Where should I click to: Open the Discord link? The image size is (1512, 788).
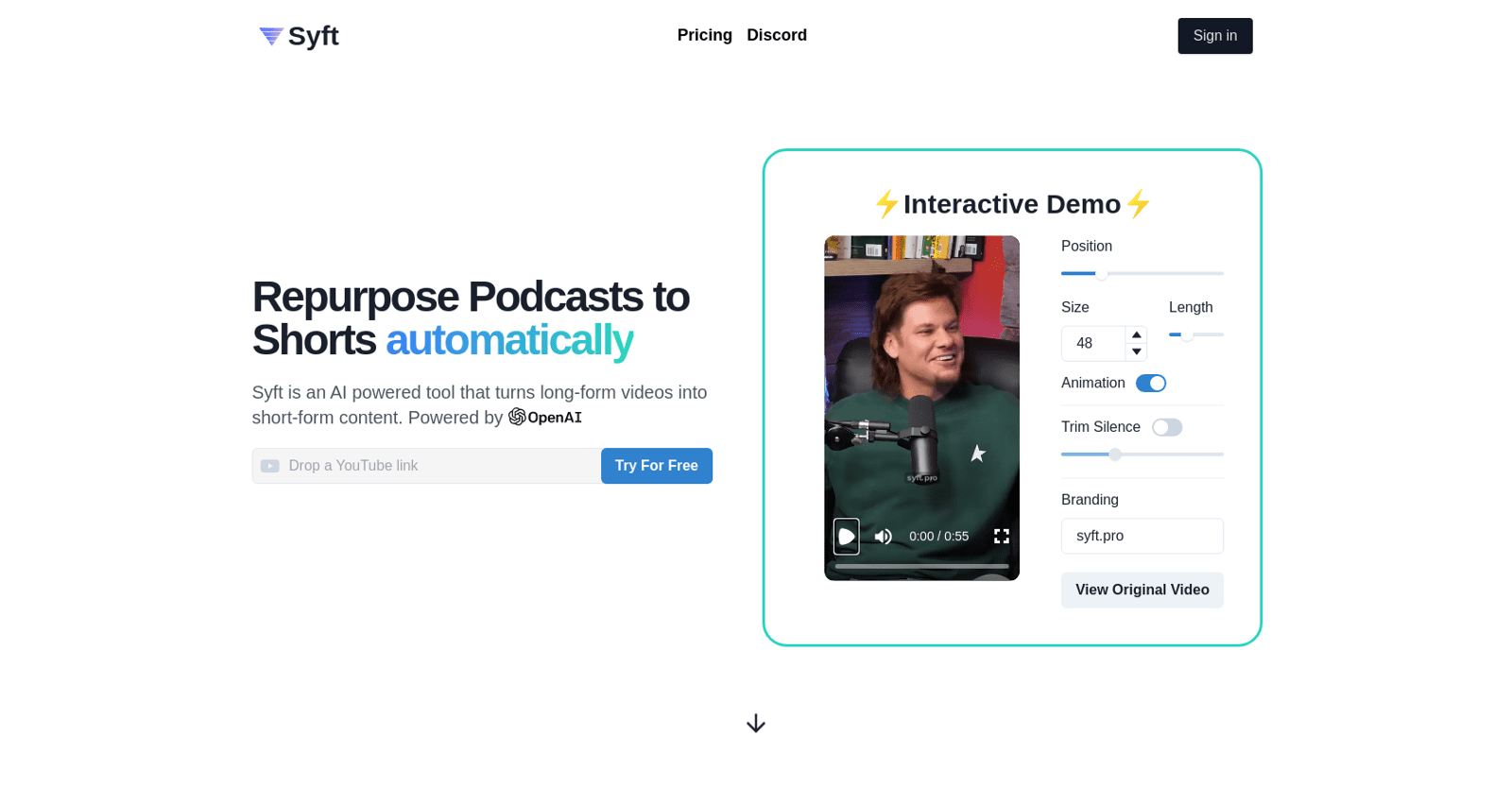(x=776, y=35)
